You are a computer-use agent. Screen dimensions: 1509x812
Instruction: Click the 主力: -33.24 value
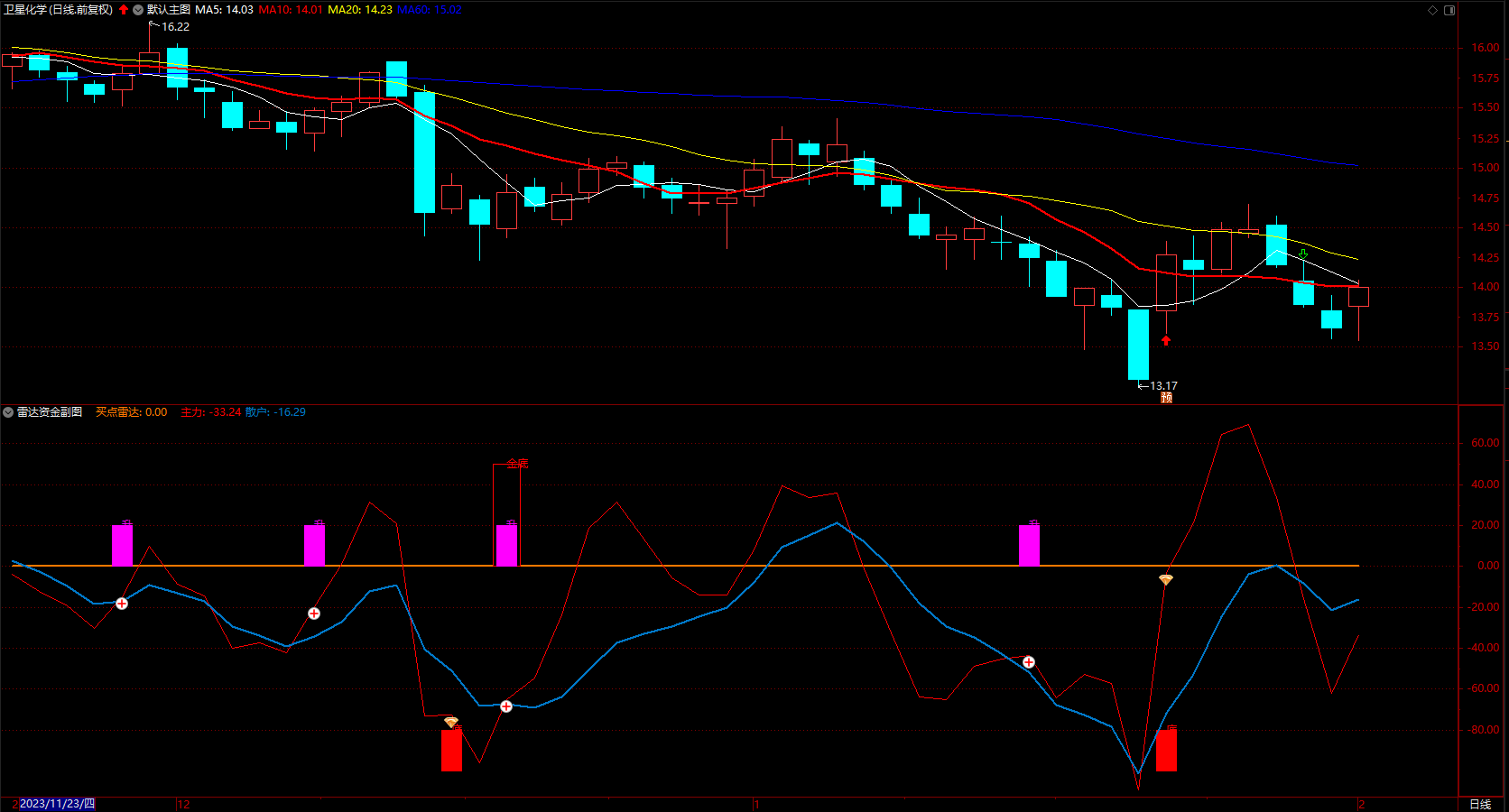(x=210, y=412)
